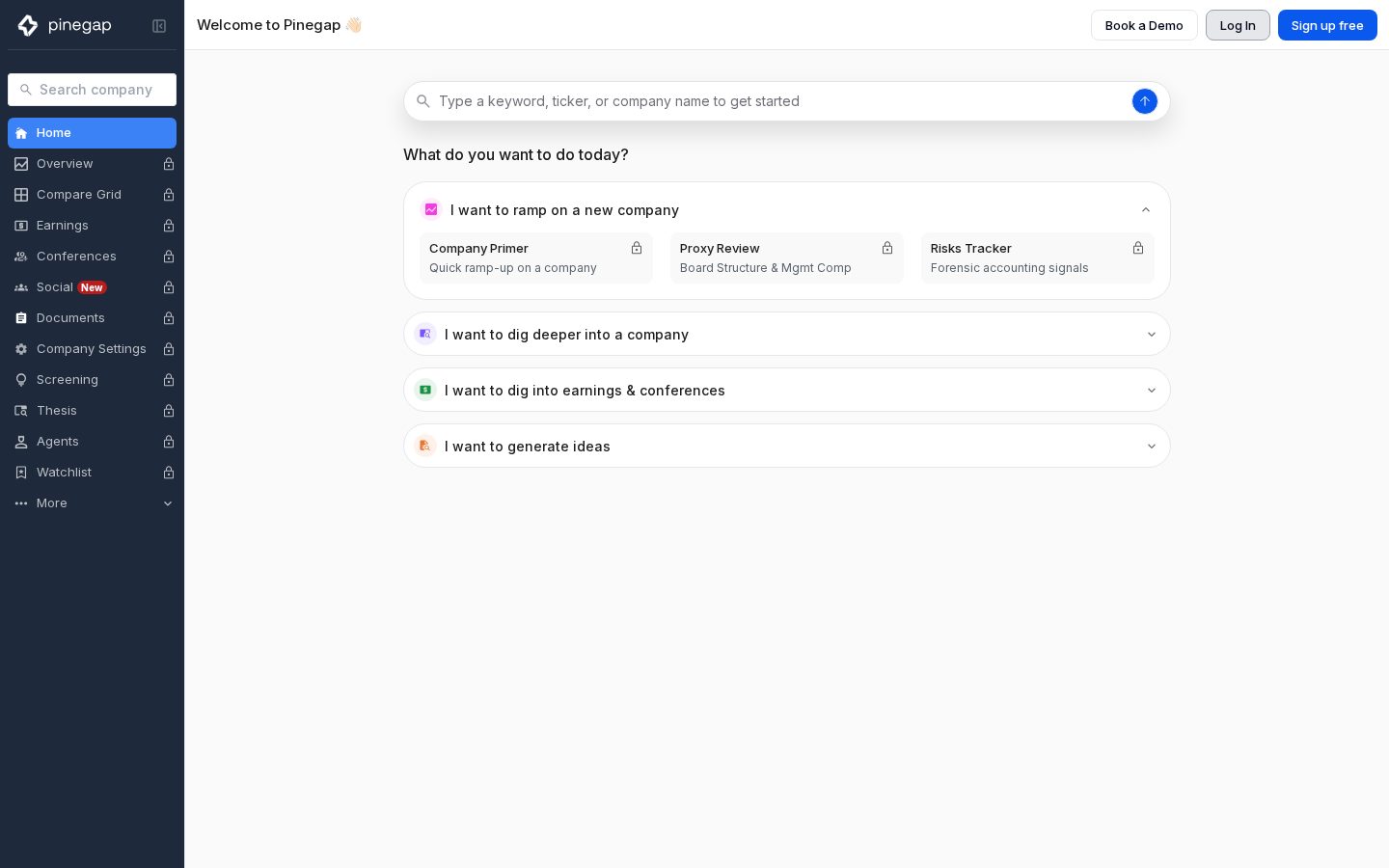1389x868 pixels.
Task: Expand the earnings & conferences section
Action: [1152, 391]
